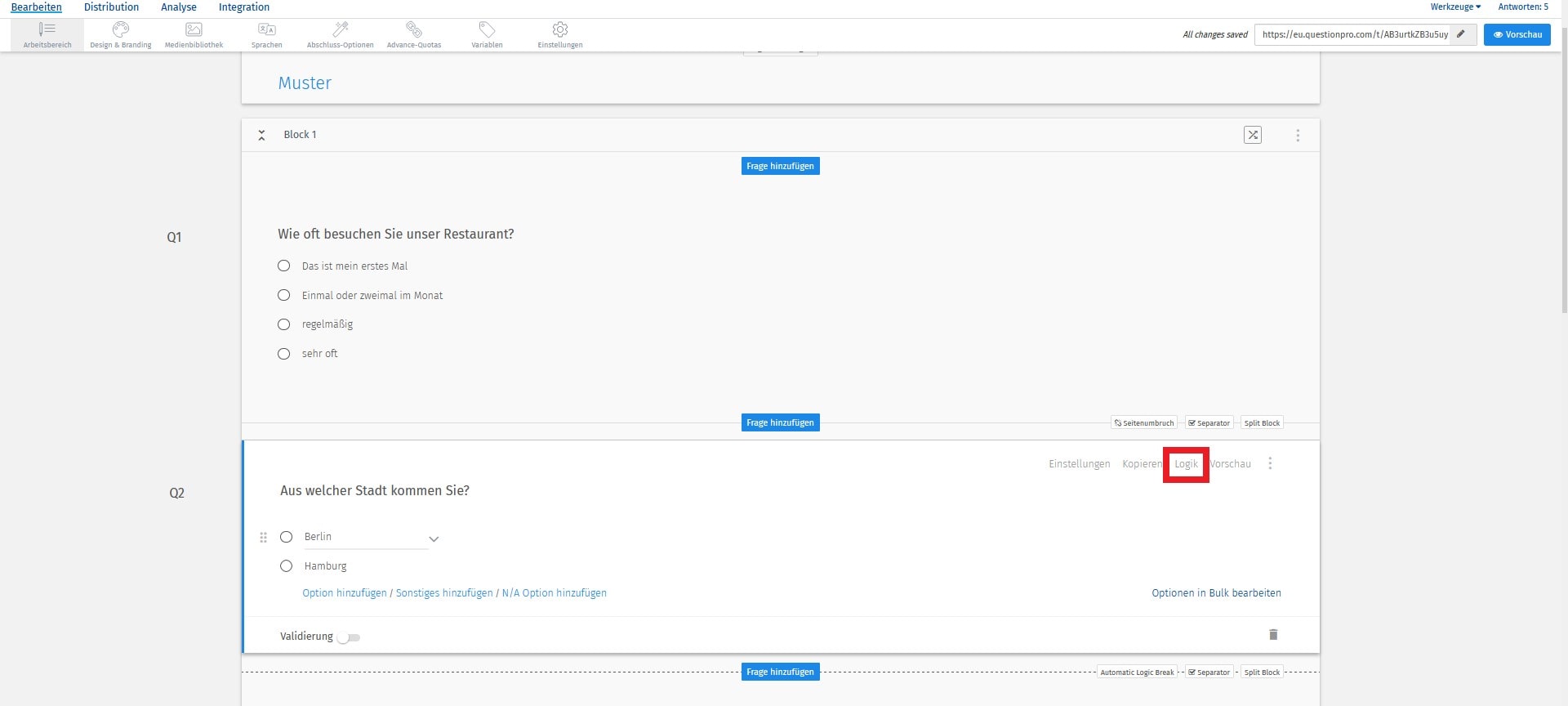Click the Block 1 randomize icon
This screenshot has width=1568, height=706.
click(x=1253, y=135)
